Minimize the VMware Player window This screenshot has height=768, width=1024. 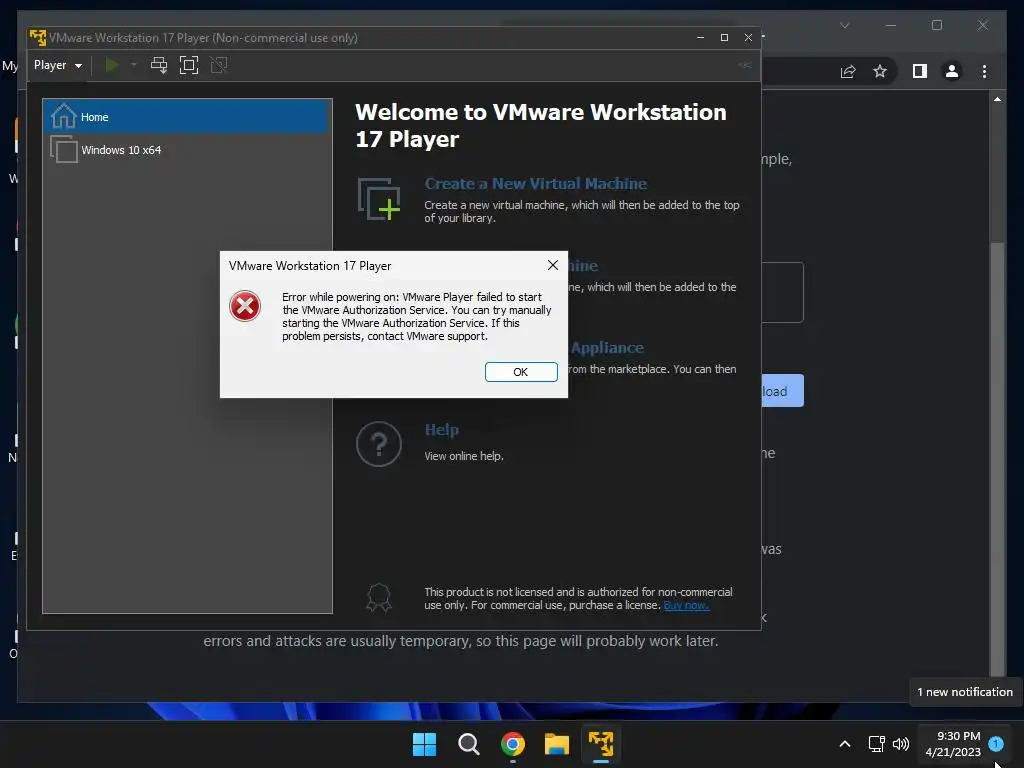[x=700, y=37]
